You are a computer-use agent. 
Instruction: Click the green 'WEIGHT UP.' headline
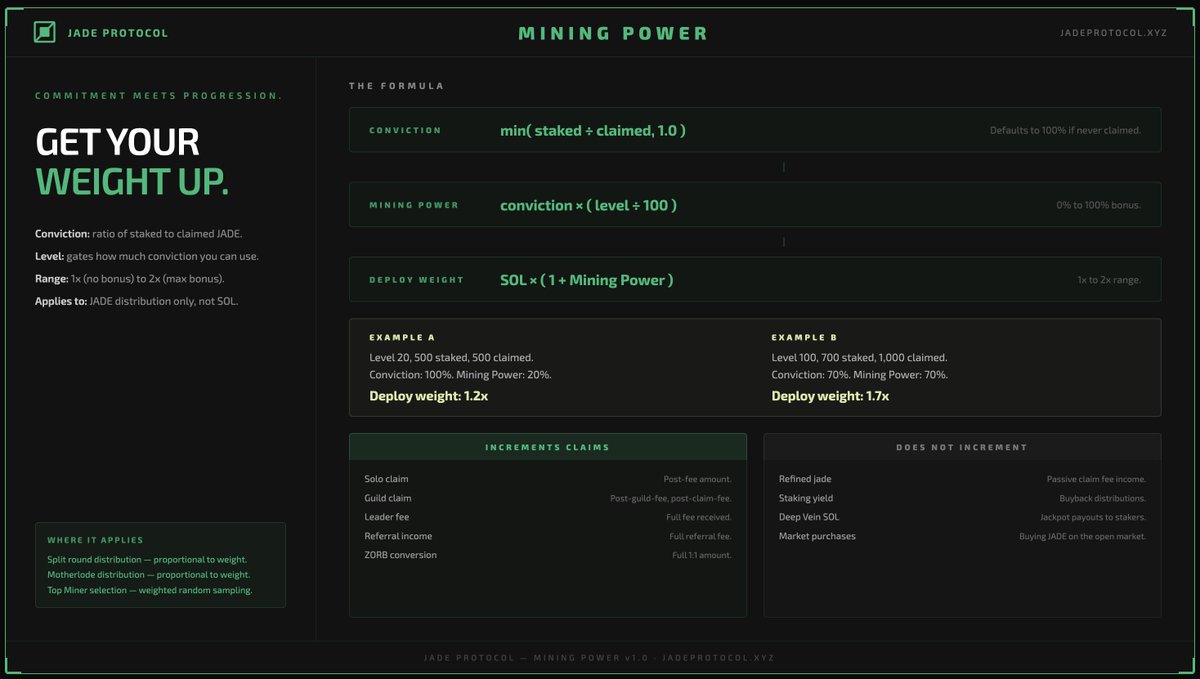[132, 182]
